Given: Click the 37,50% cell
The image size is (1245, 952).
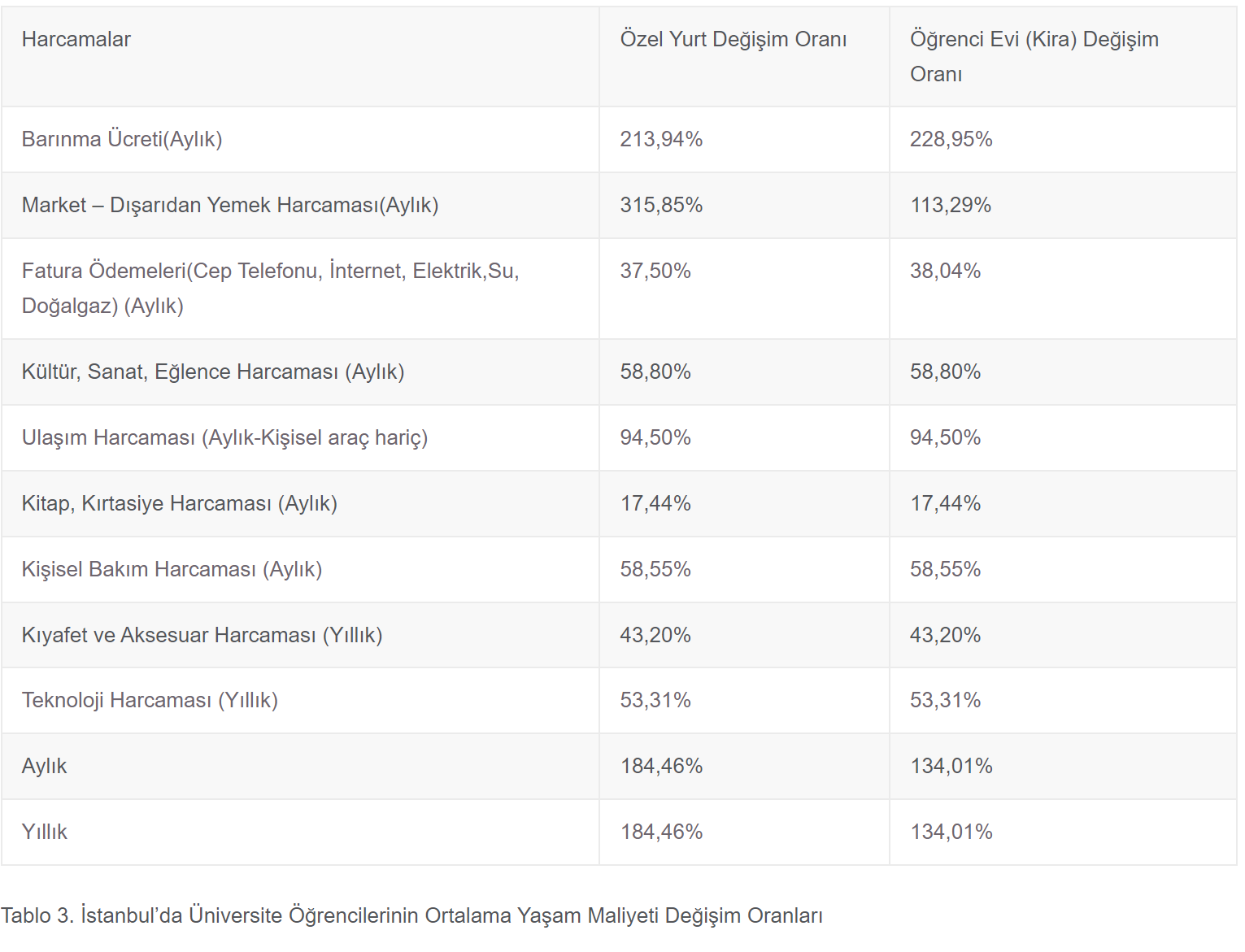Looking at the screenshot, I should tap(655, 271).
